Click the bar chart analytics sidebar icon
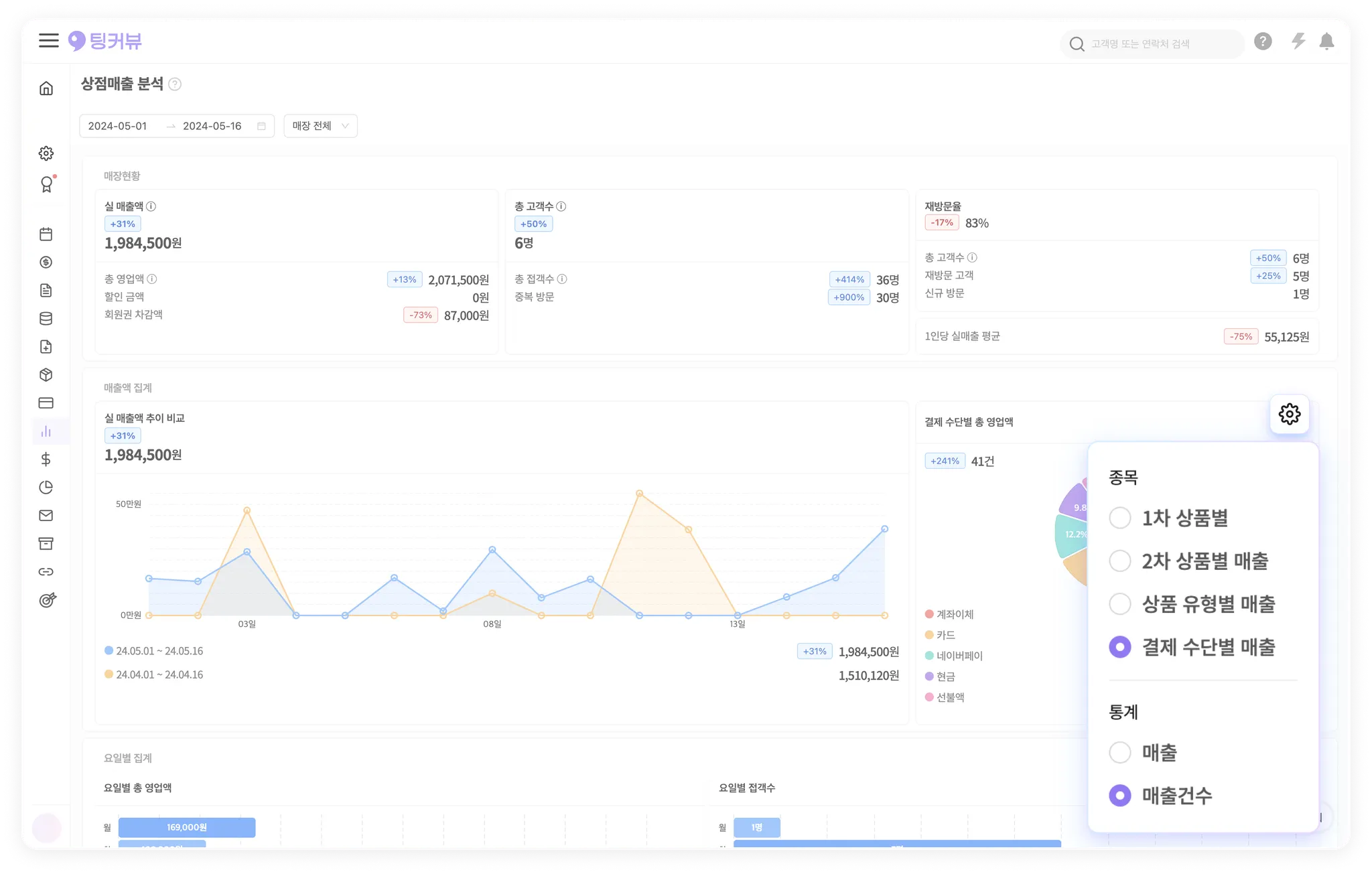Screen dimensions: 1372x874 [46, 431]
